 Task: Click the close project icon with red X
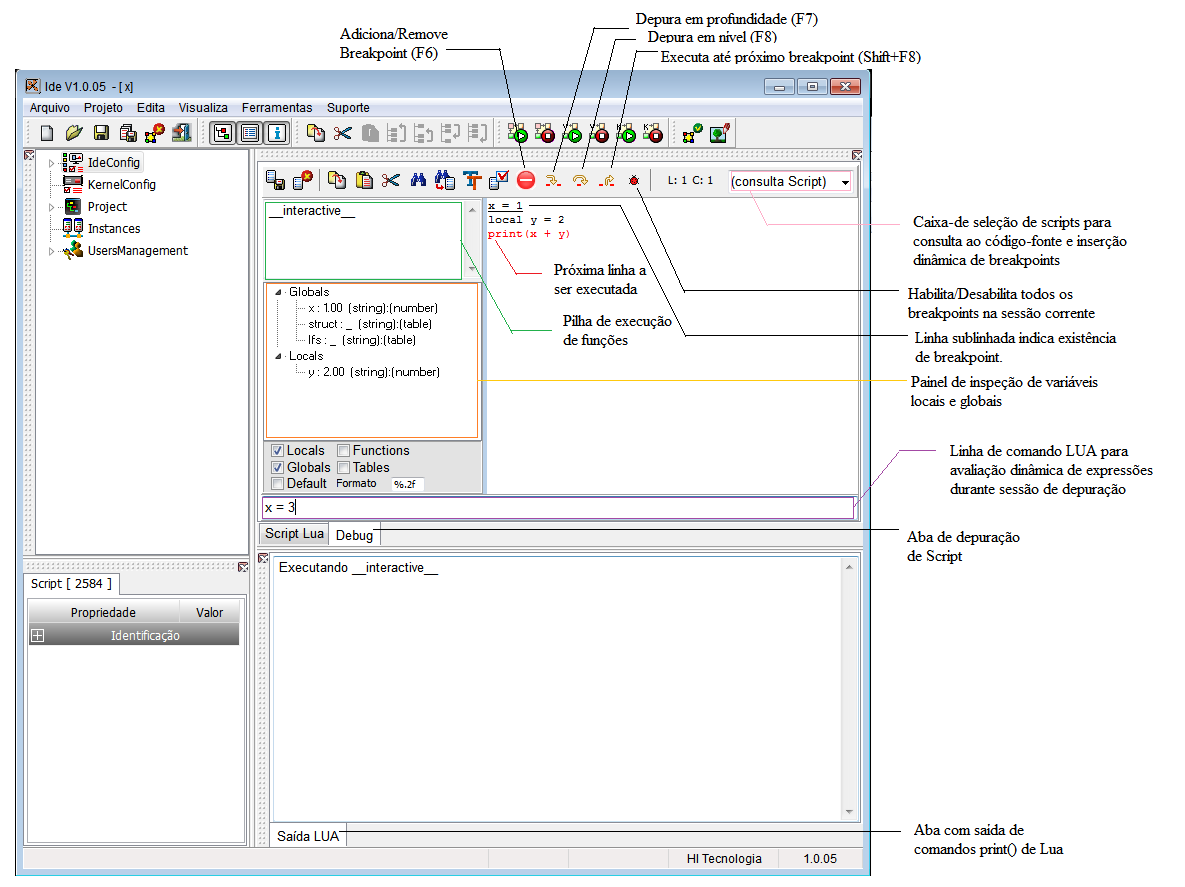[x=155, y=134]
